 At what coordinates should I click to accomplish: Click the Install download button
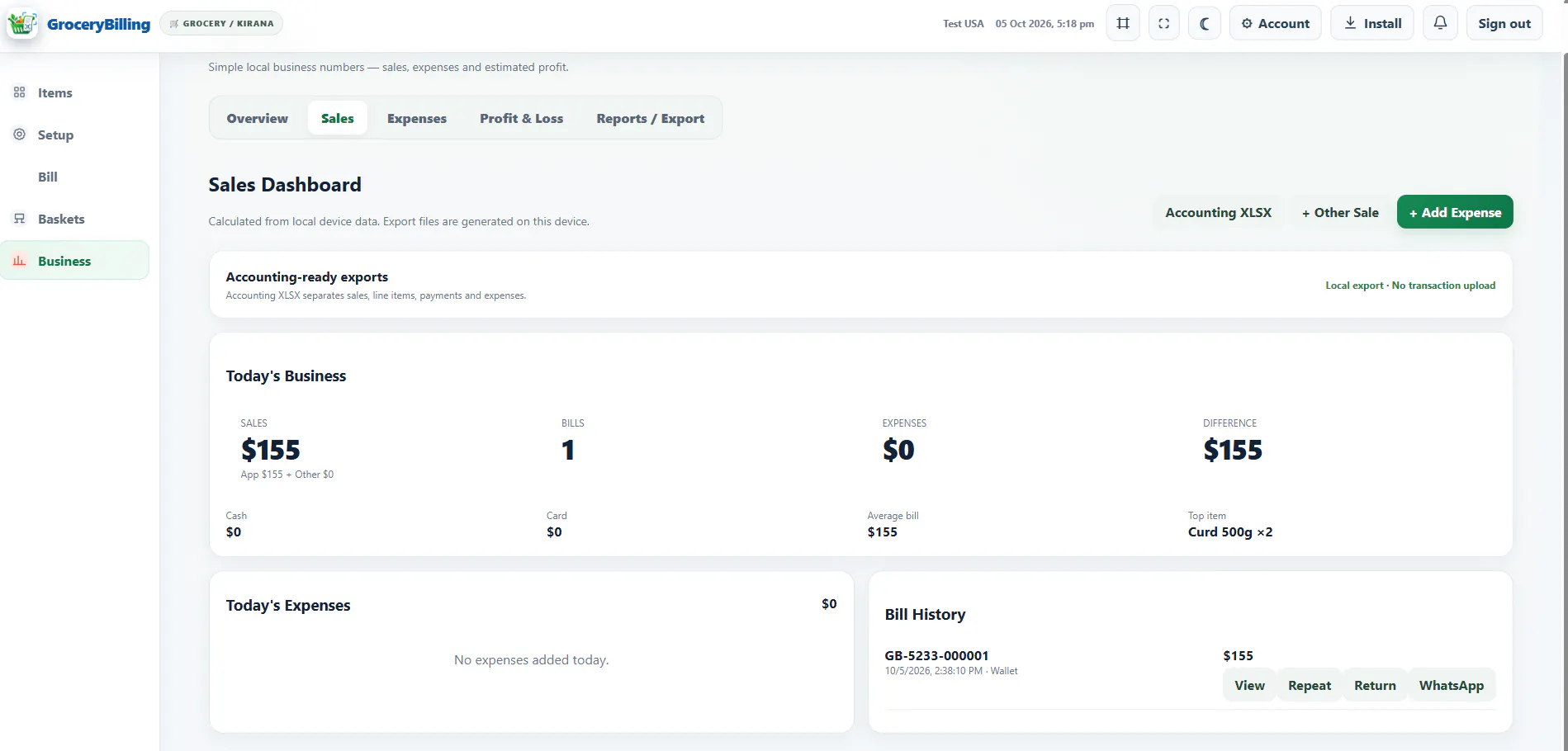click(x=1372, y=23)
